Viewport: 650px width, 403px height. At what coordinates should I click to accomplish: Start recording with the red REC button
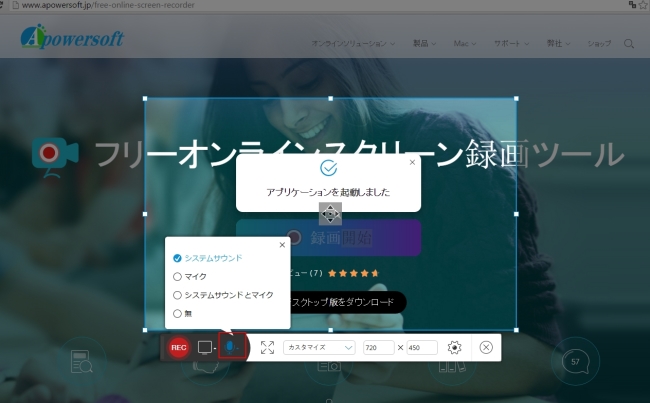point(179,347)
